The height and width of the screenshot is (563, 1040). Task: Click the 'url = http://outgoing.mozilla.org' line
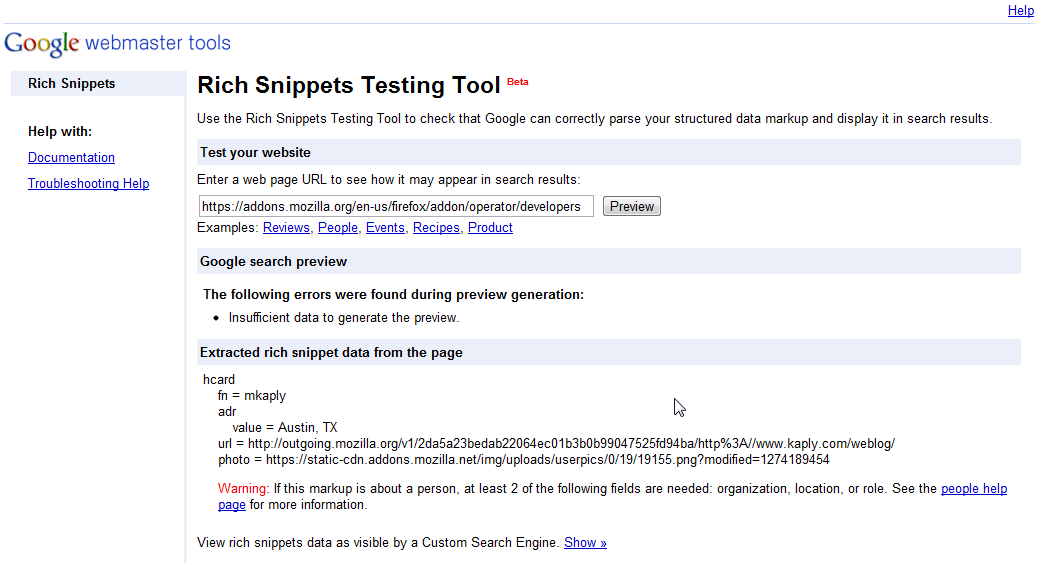click(556, 444)
